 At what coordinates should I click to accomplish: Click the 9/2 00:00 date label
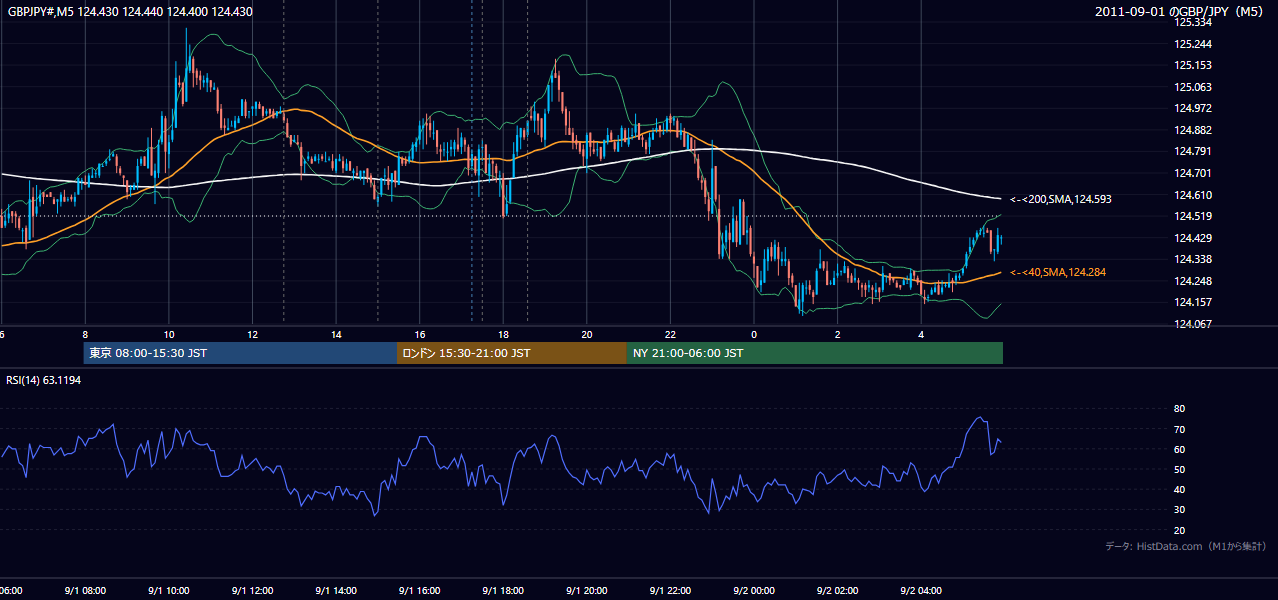754,590
